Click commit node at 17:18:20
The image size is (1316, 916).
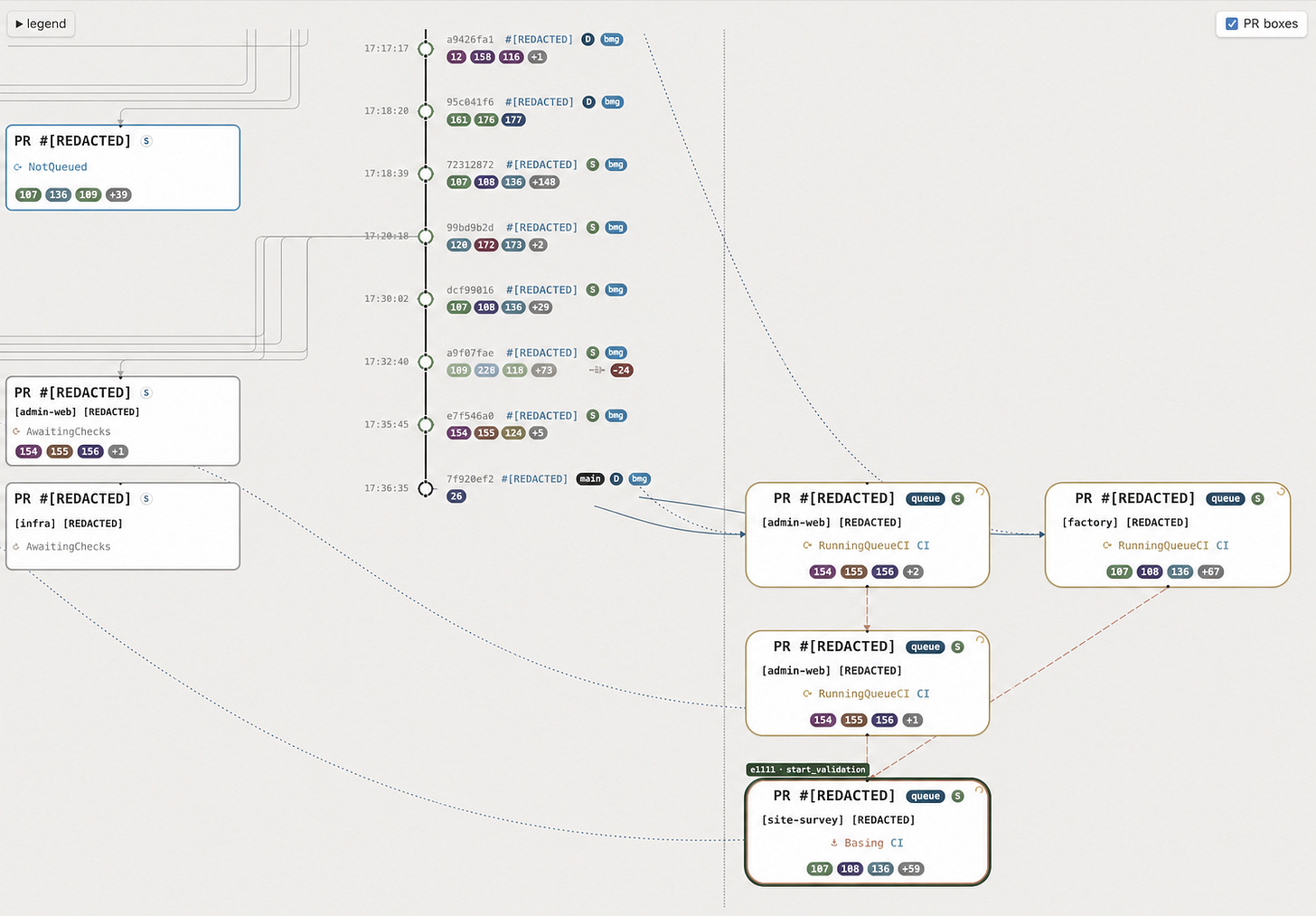coord(426,111)
